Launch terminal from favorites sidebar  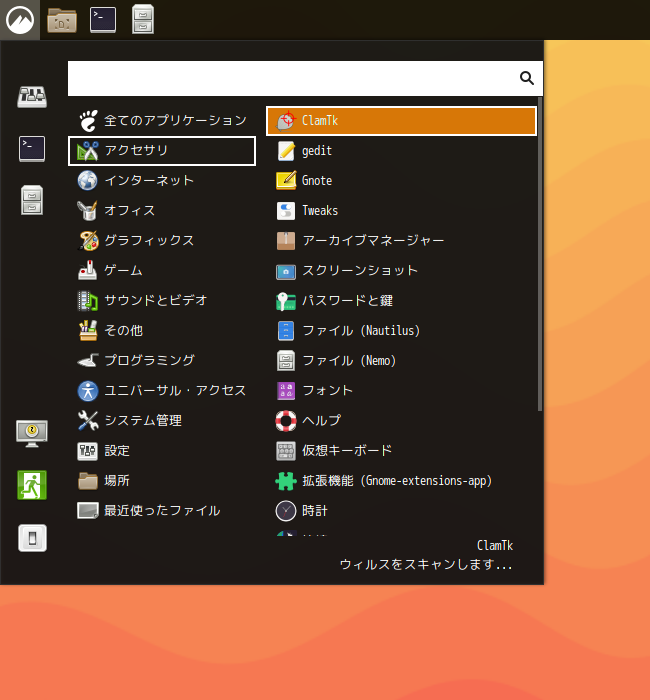(32, 149)
